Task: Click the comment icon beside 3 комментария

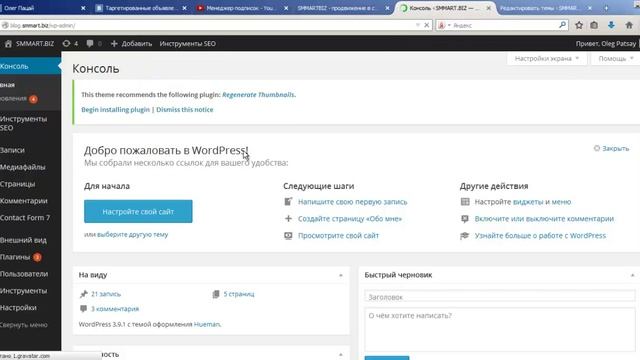Action: tap(83, 309)
